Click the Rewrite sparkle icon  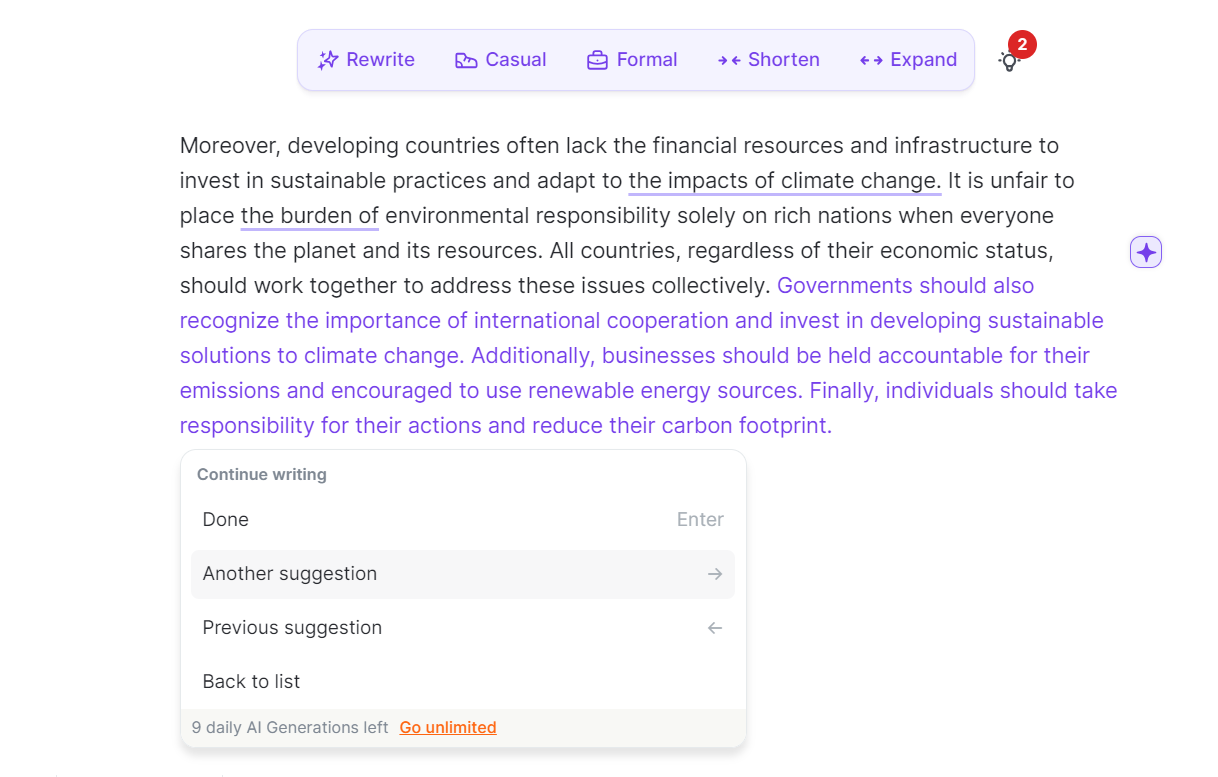pos(328,60)
